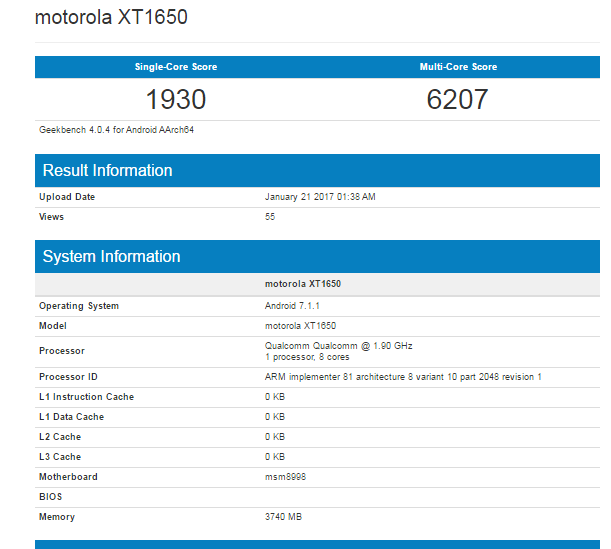The width and height of the screenshot is (611, 549).
Task: Select the L2 Cache label
Action: (x=60, y=437)
